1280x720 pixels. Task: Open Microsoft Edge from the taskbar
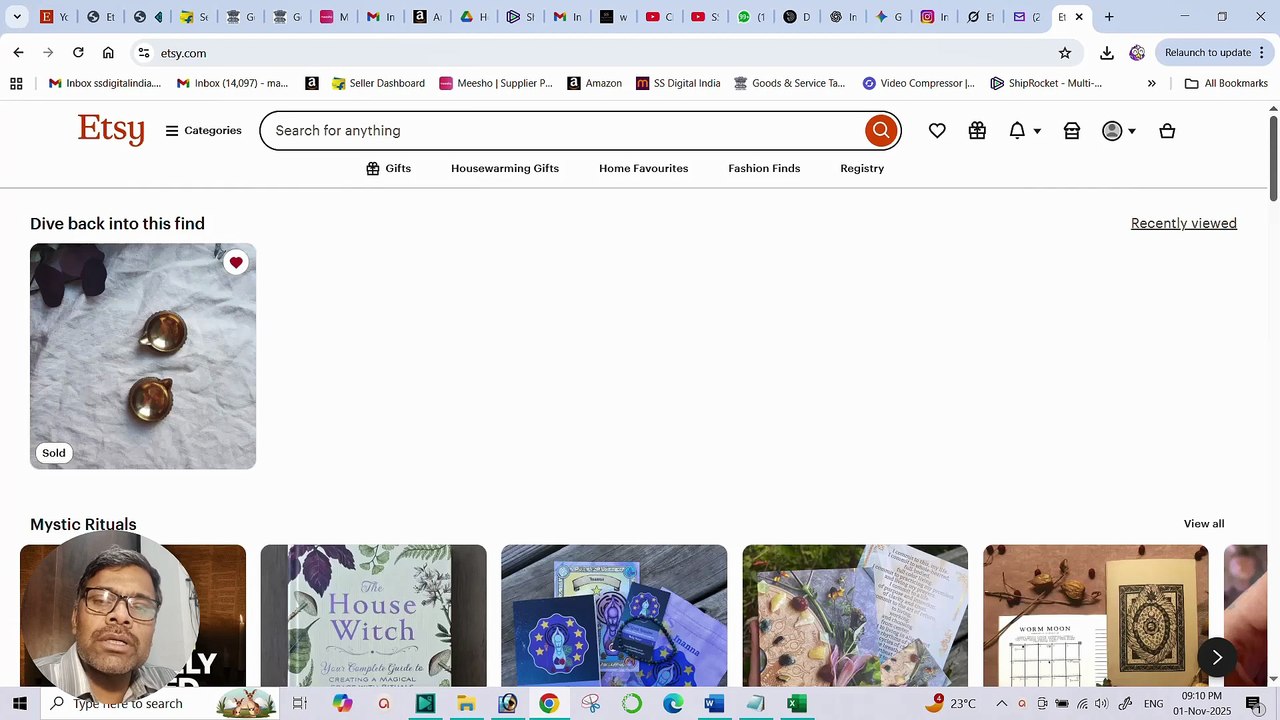[673, 704]
